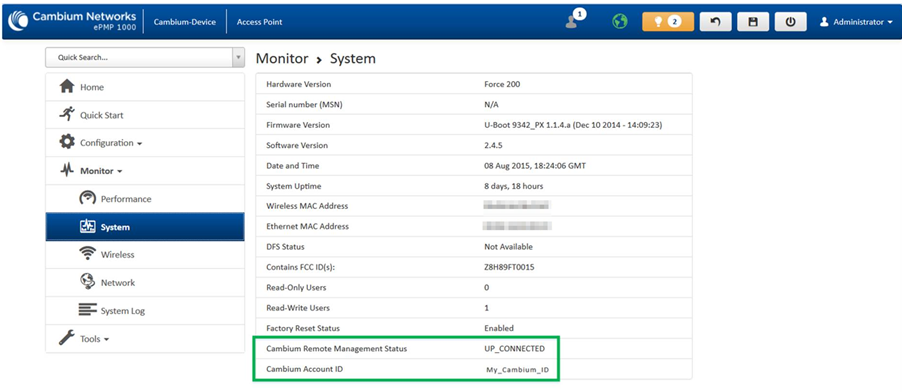Viewport: 902px width, 392px height.
Task: Click the undo changes arrow button
Action: pos(715,21)
